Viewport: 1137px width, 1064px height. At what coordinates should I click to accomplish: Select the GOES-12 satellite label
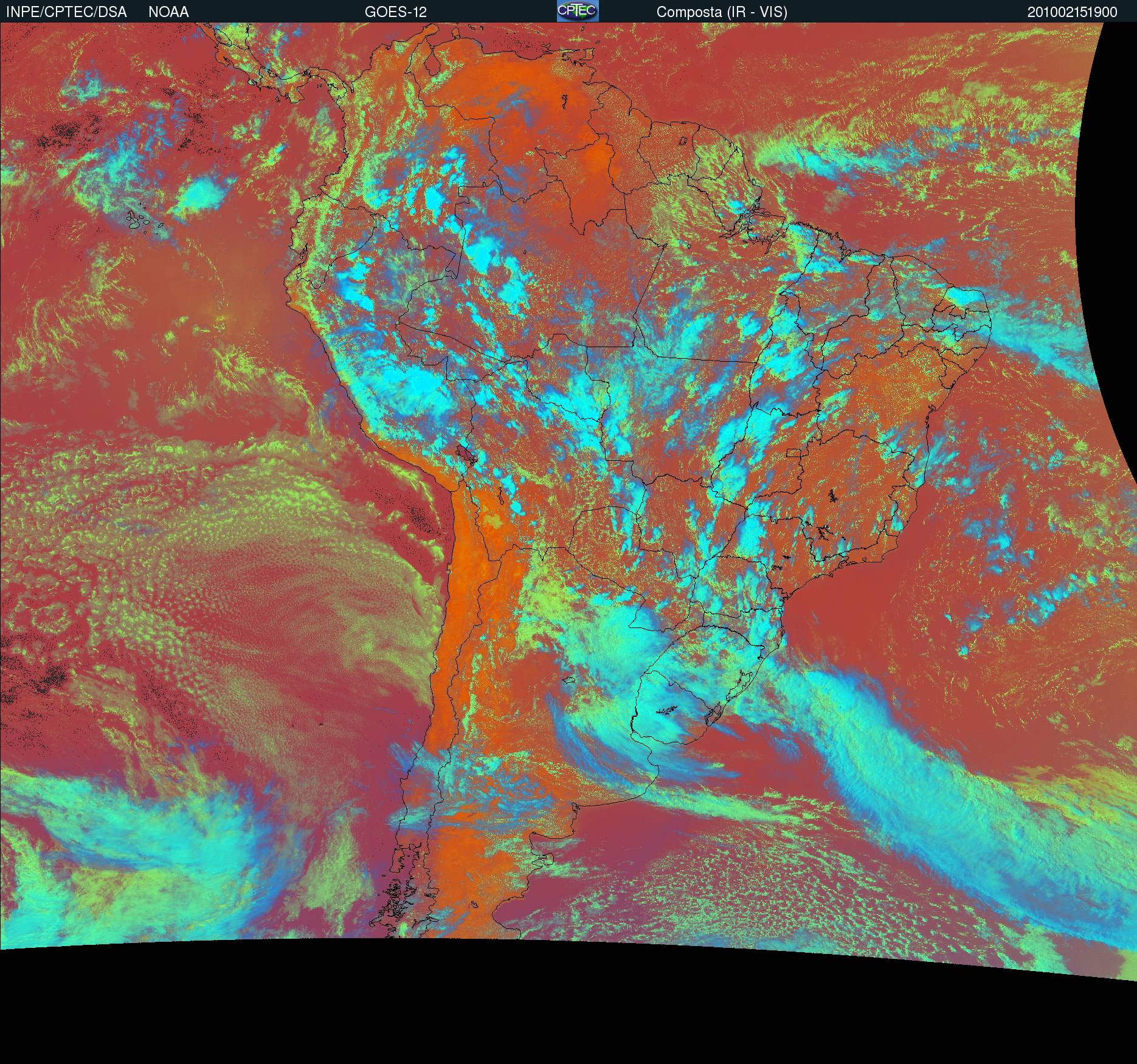(x=395, y=12)
